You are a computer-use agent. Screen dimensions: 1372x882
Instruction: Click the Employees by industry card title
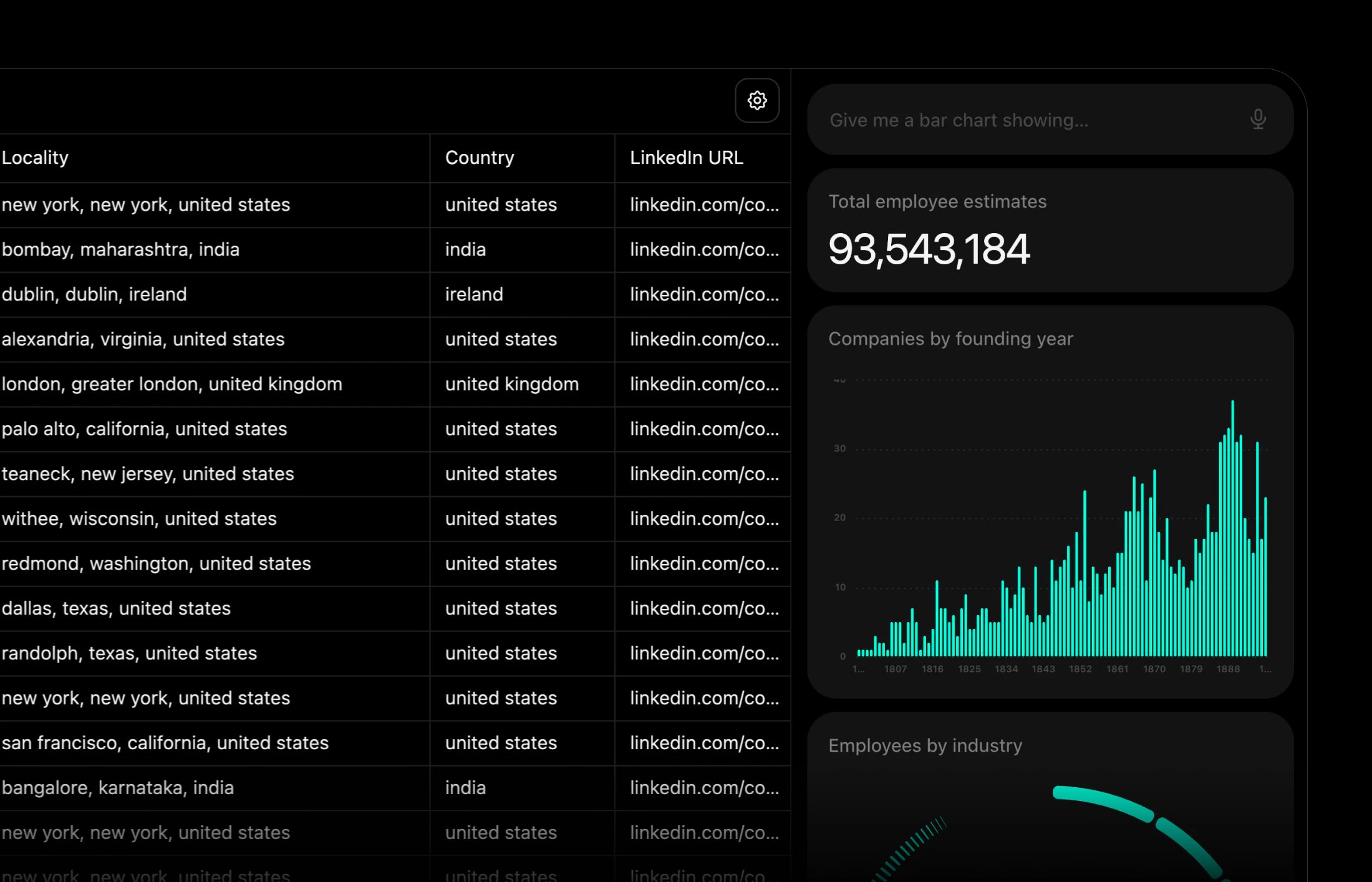(x=925, y=745)
